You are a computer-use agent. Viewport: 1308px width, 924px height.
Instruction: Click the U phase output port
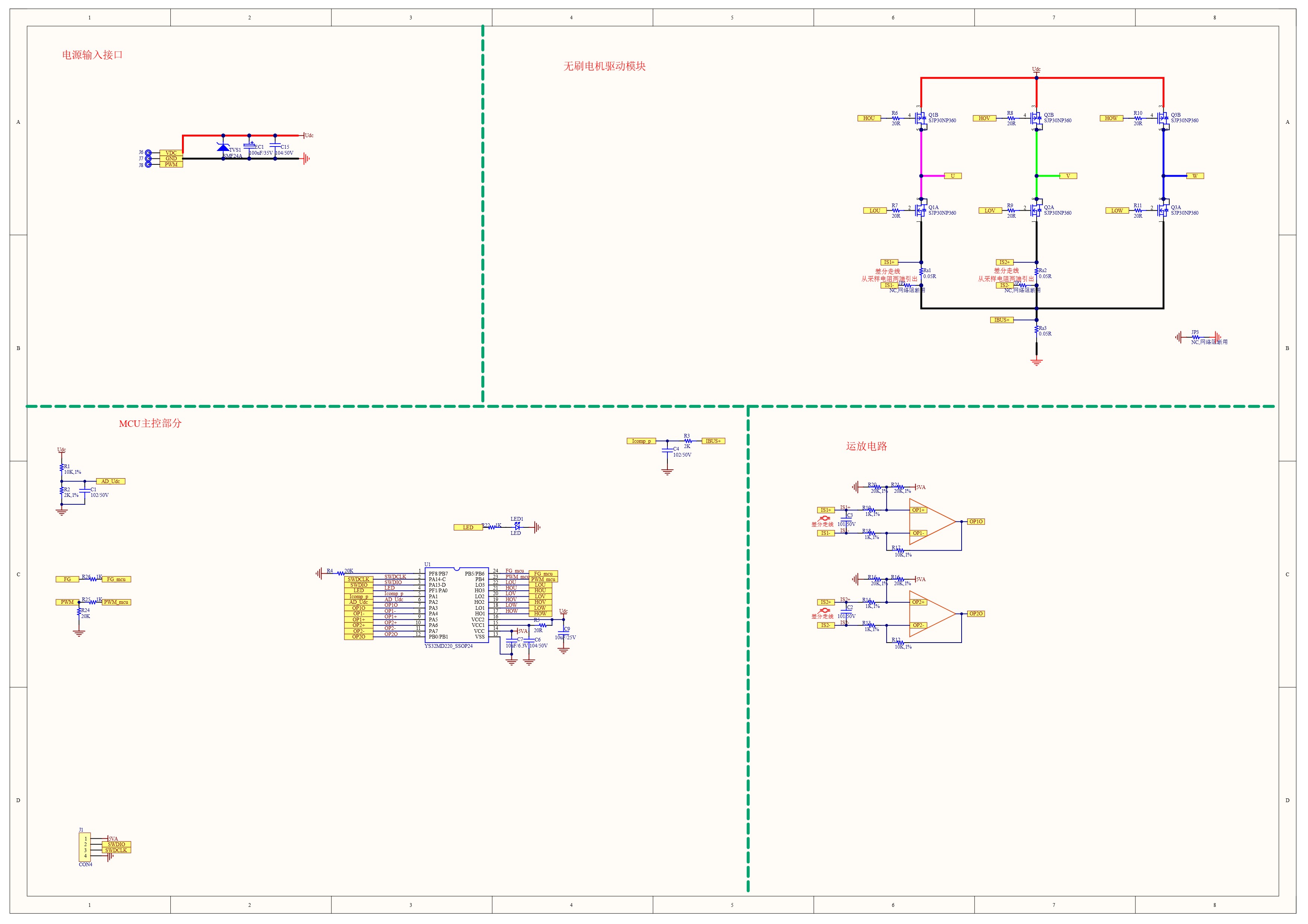tap(953, 176)
